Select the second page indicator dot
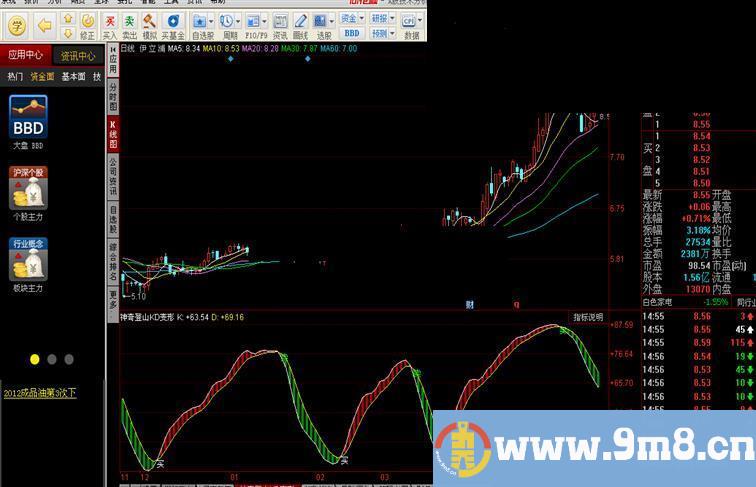 pos(52,359)
